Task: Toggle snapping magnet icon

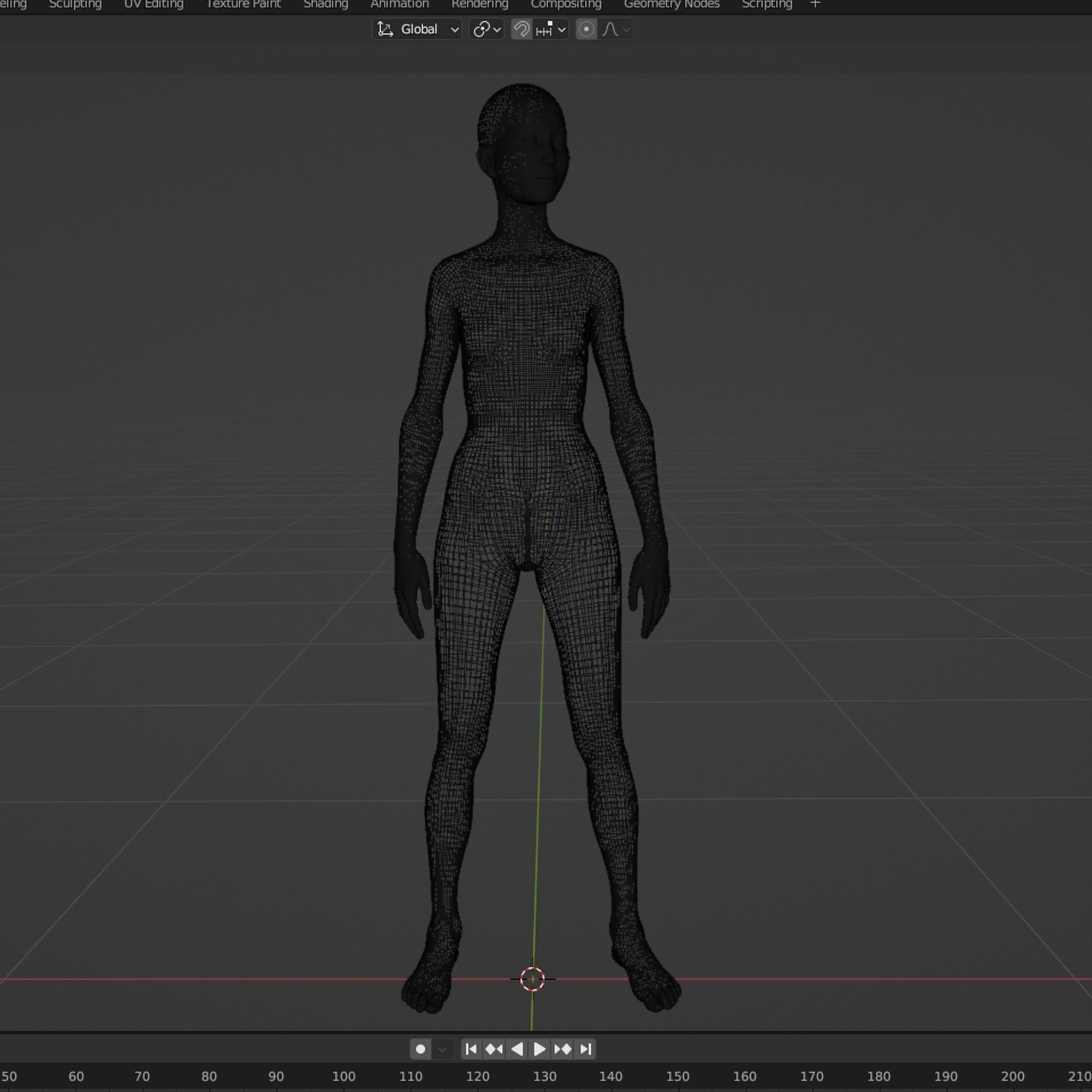Action: (521, 29)
